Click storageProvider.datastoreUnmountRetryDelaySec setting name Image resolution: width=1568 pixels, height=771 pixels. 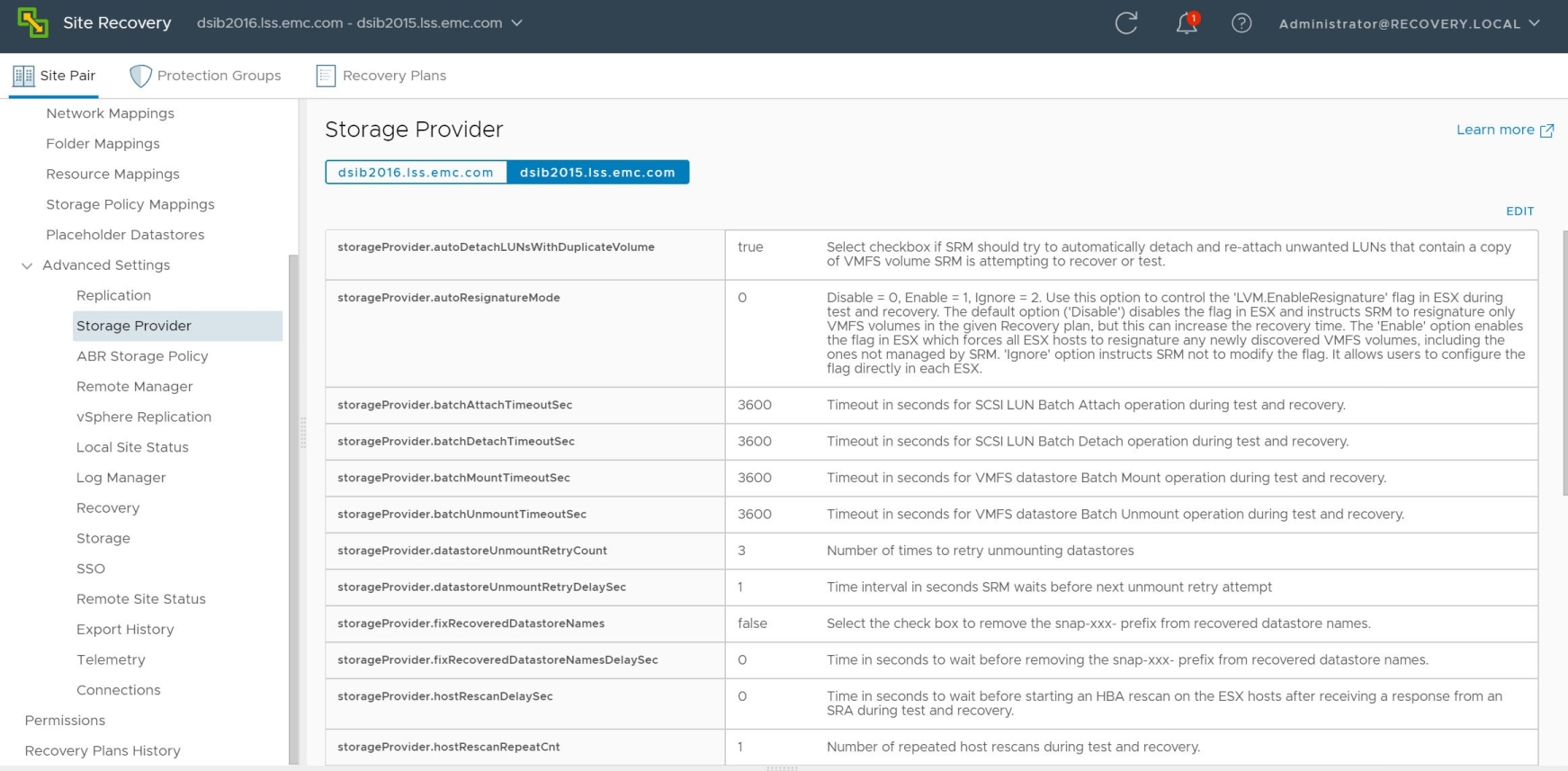(481, 587)
